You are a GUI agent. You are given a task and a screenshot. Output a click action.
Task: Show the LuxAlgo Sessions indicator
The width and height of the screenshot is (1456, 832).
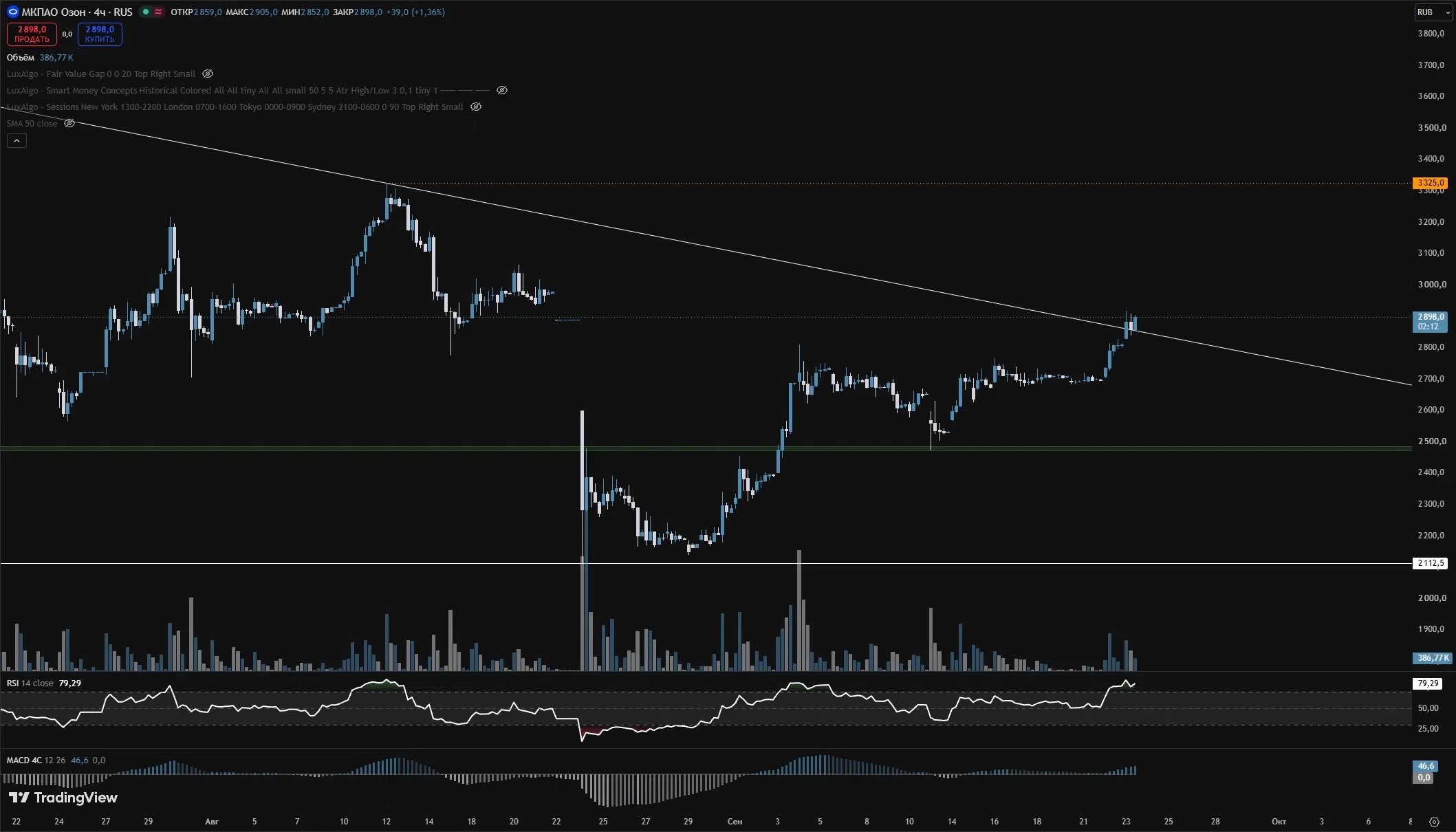pos(476,107)
